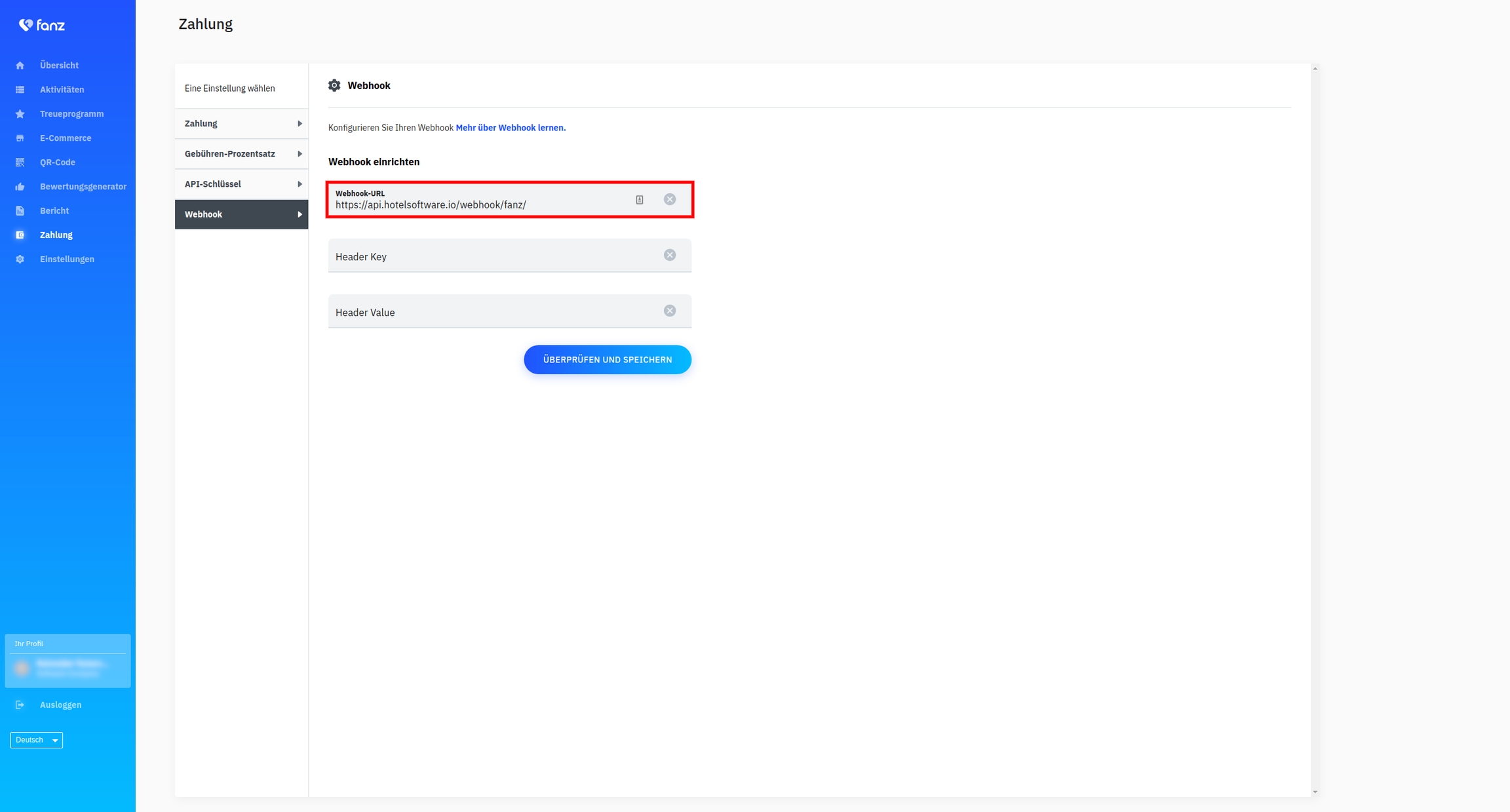Click the QR-Code sidebar icon
The height and width of the screenshot is (812, 1510).
(20, 163)
